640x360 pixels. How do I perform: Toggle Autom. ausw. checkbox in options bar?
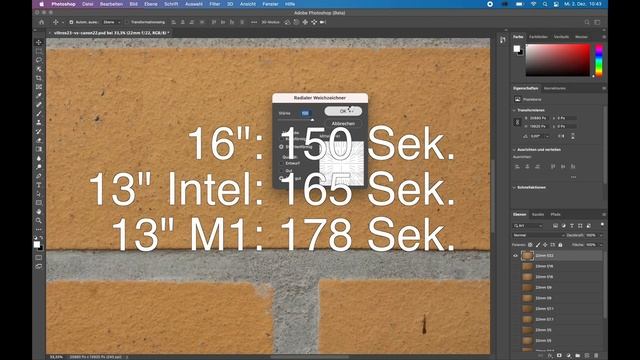pos(71,22)
